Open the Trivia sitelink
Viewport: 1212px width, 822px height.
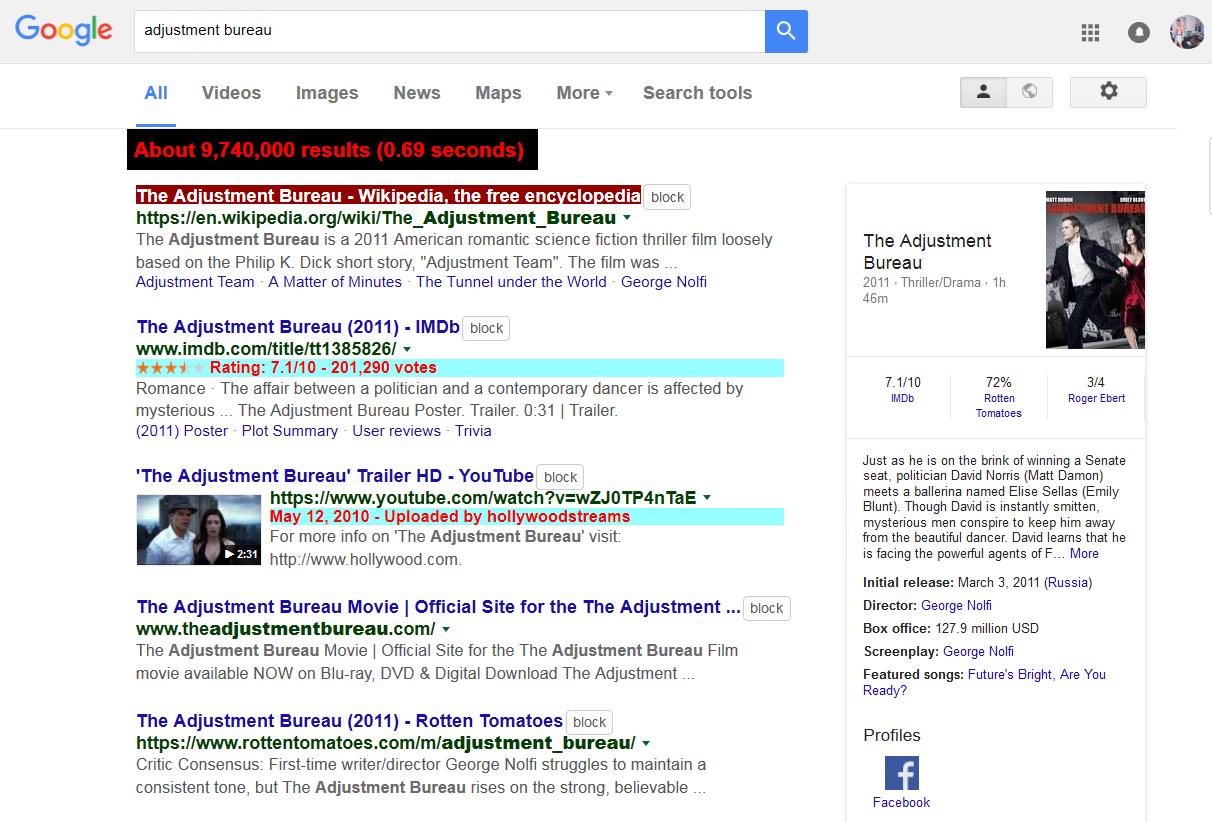coord(473,431)
